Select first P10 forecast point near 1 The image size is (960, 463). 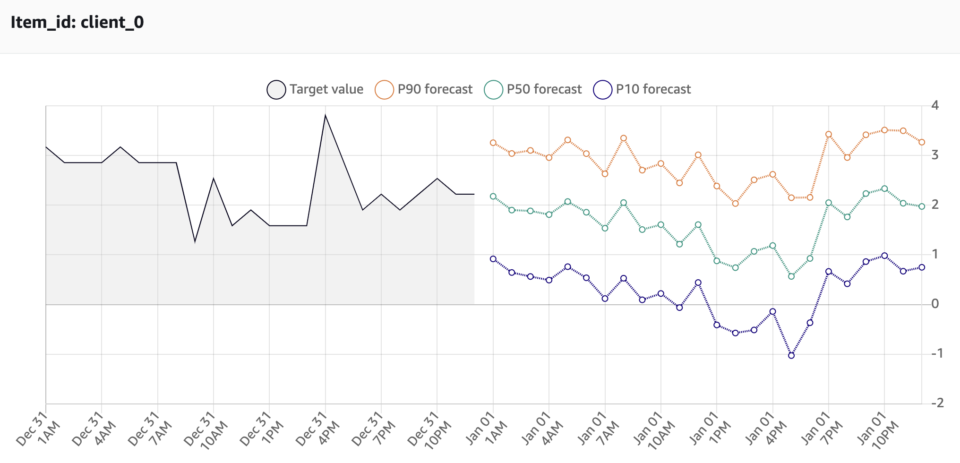[493, 259]
